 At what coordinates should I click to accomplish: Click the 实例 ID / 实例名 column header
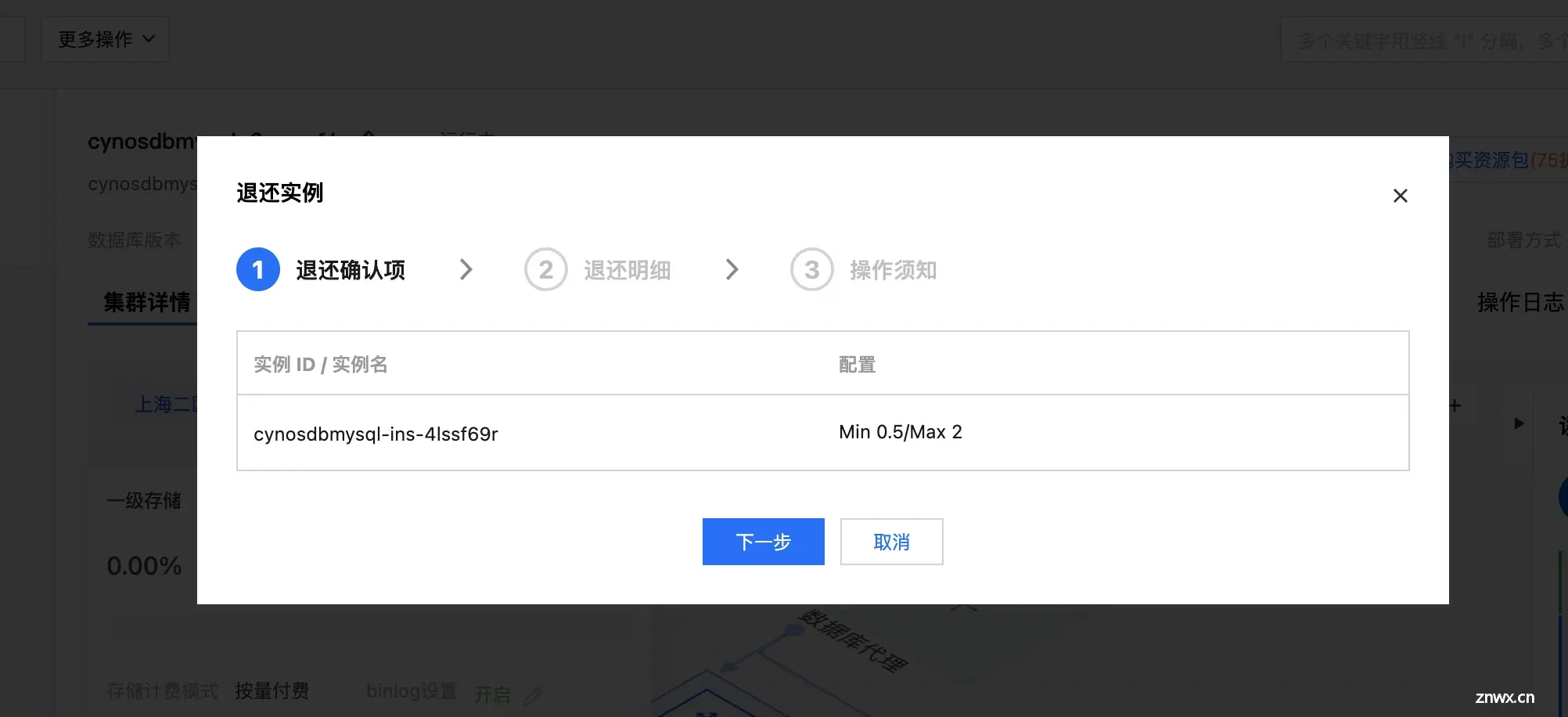coord(321,365)
